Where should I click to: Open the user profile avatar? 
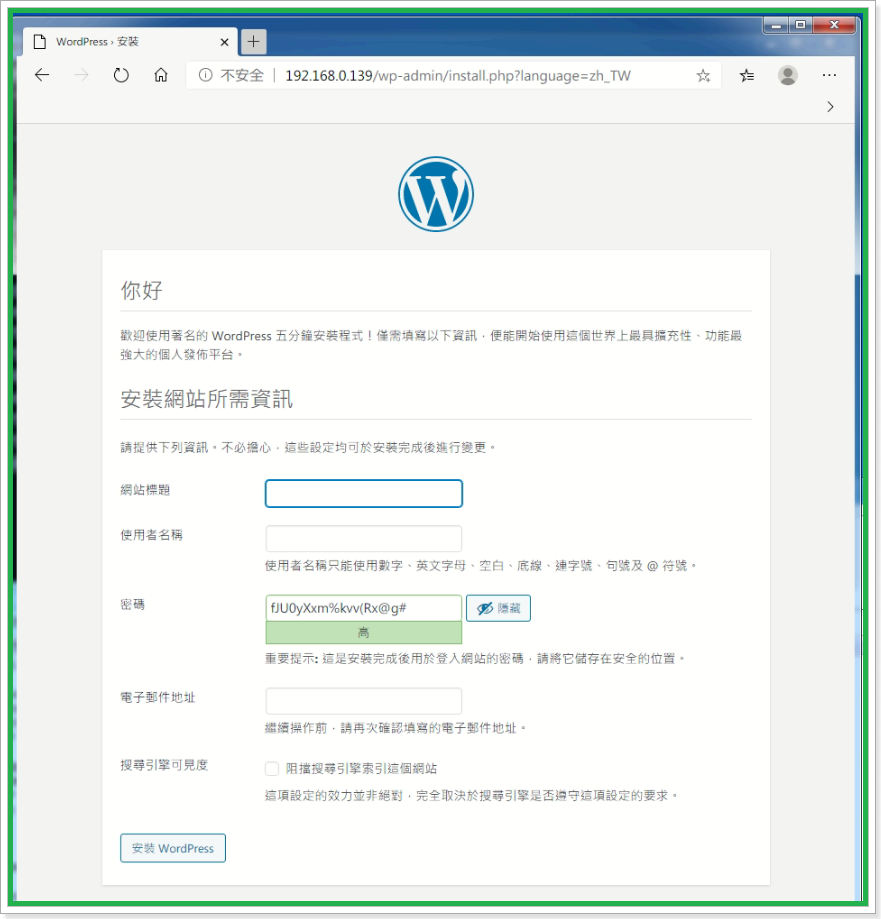click(x=787, y=75)
